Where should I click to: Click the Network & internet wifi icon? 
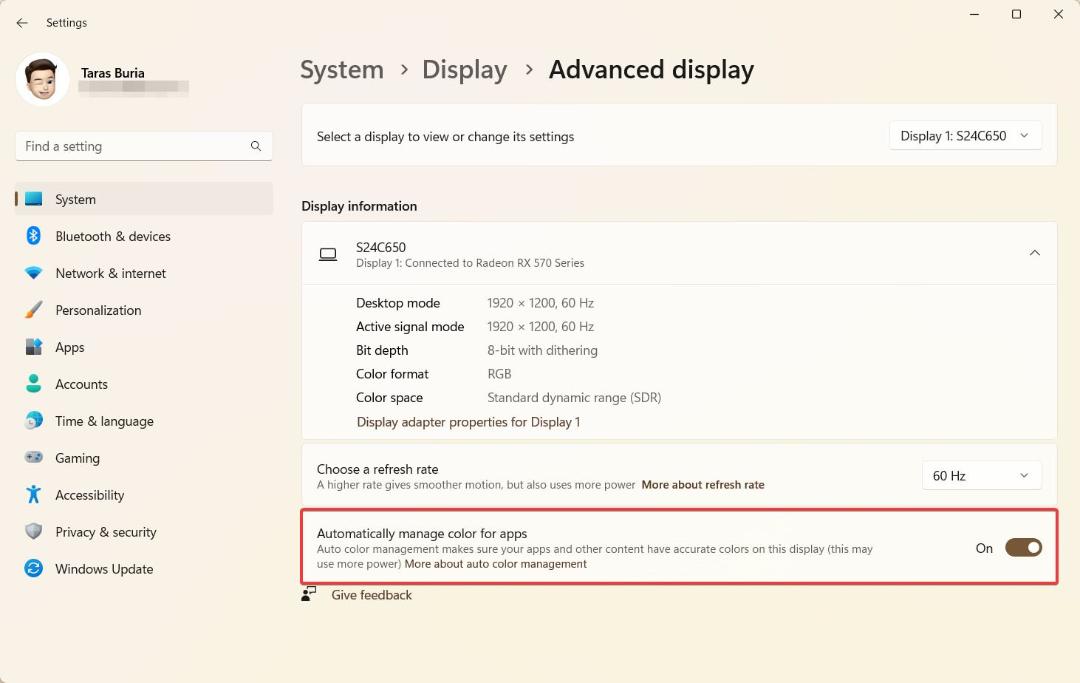[x=33, y=273]
